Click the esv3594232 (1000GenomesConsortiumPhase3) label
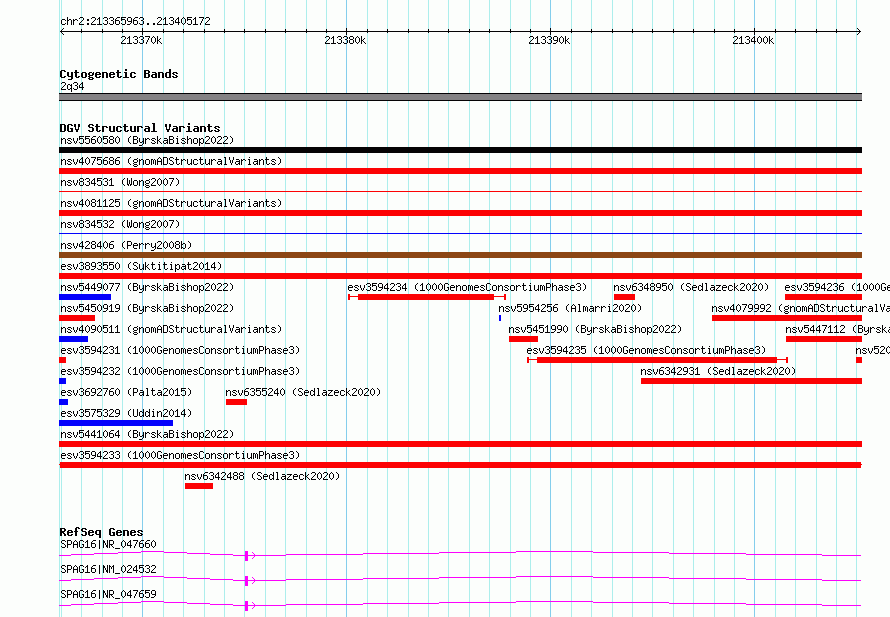 tap(180, 371)
